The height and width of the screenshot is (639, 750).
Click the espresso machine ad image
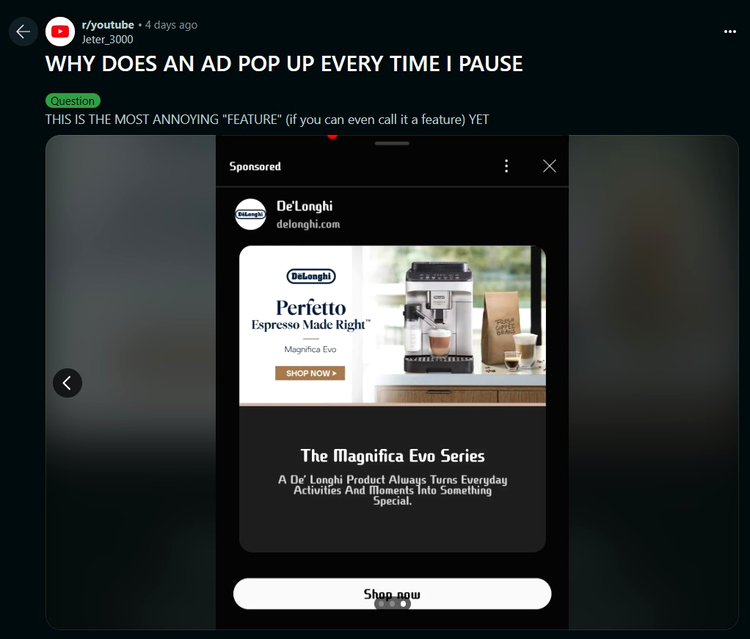392,326
